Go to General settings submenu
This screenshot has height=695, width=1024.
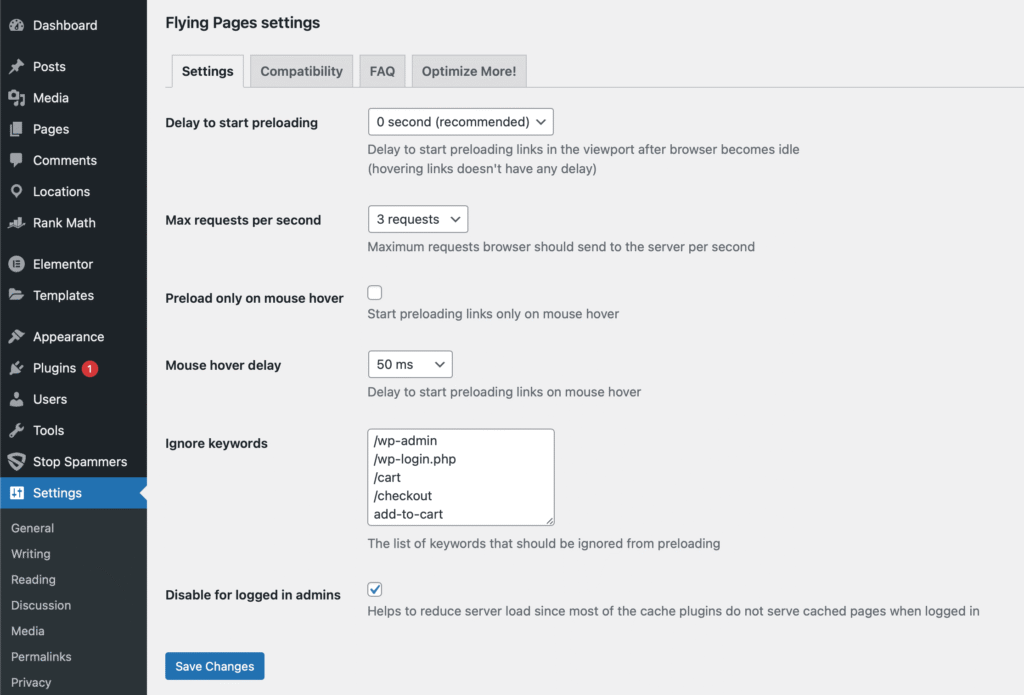point(33,528)
